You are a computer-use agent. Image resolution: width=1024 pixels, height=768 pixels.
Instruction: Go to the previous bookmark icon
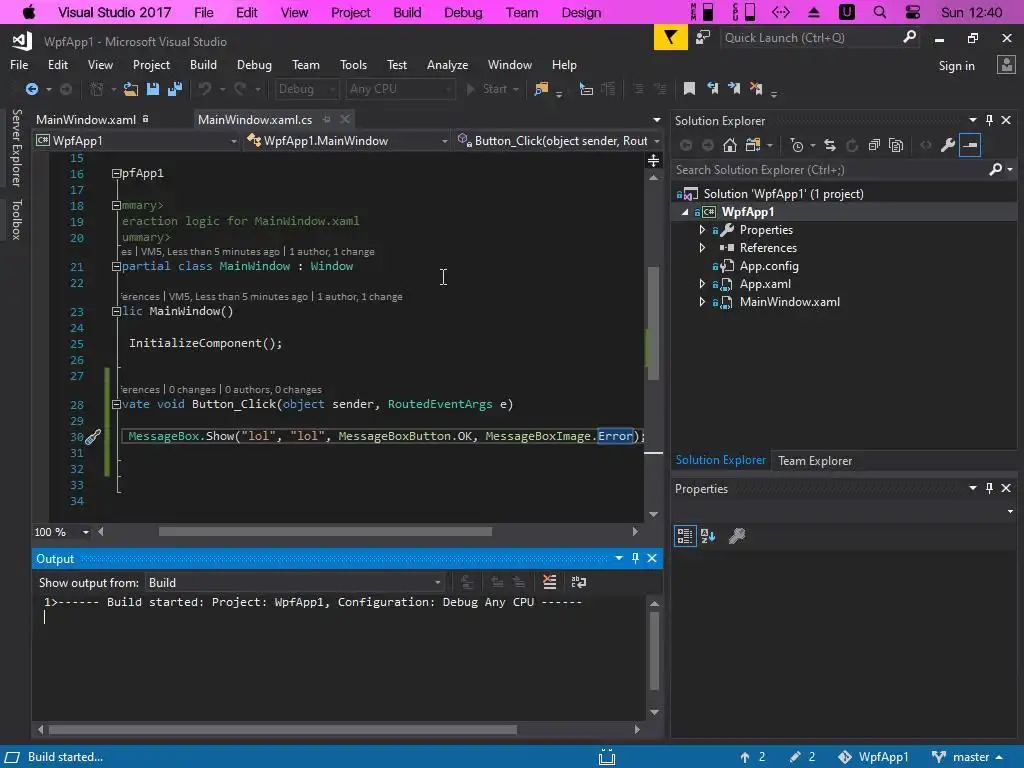[x=712, y=88]
